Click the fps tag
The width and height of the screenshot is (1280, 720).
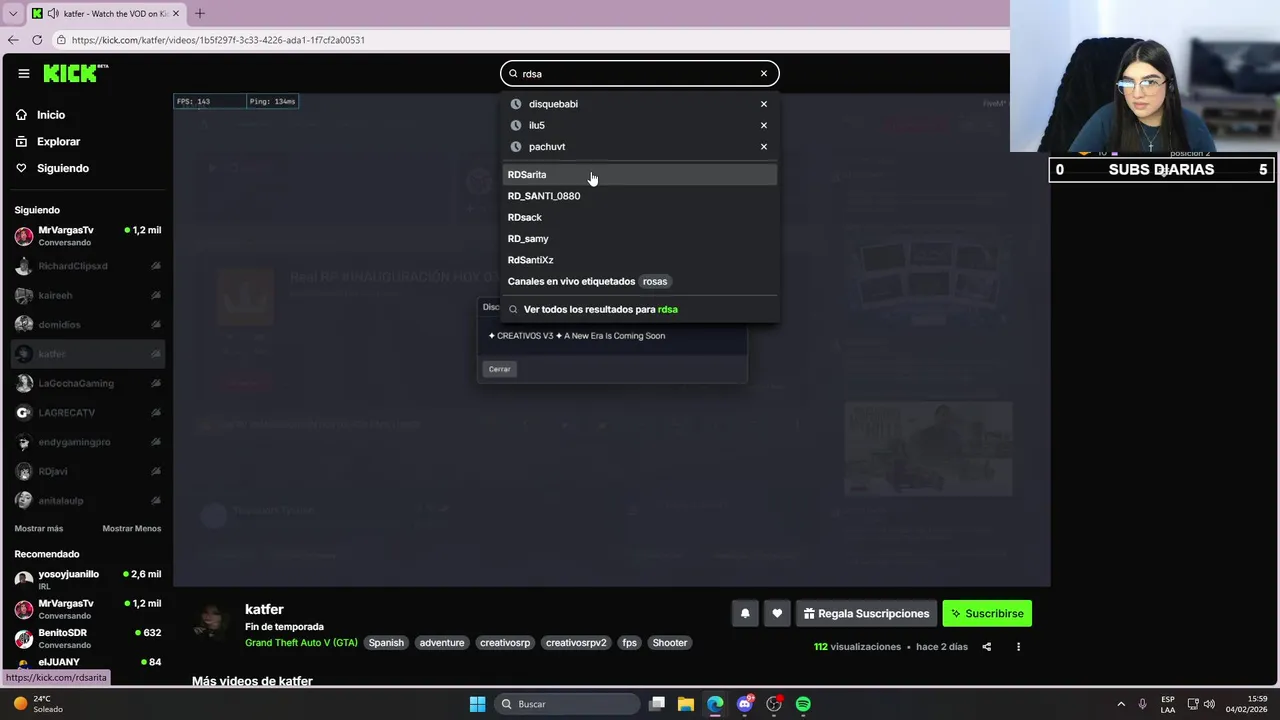(629, 643)
